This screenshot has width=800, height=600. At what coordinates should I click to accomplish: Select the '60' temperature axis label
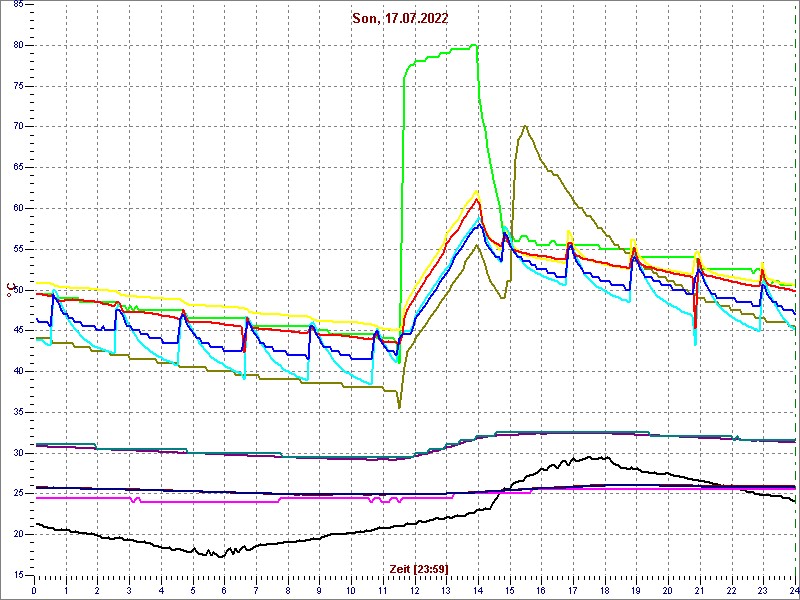17,209
